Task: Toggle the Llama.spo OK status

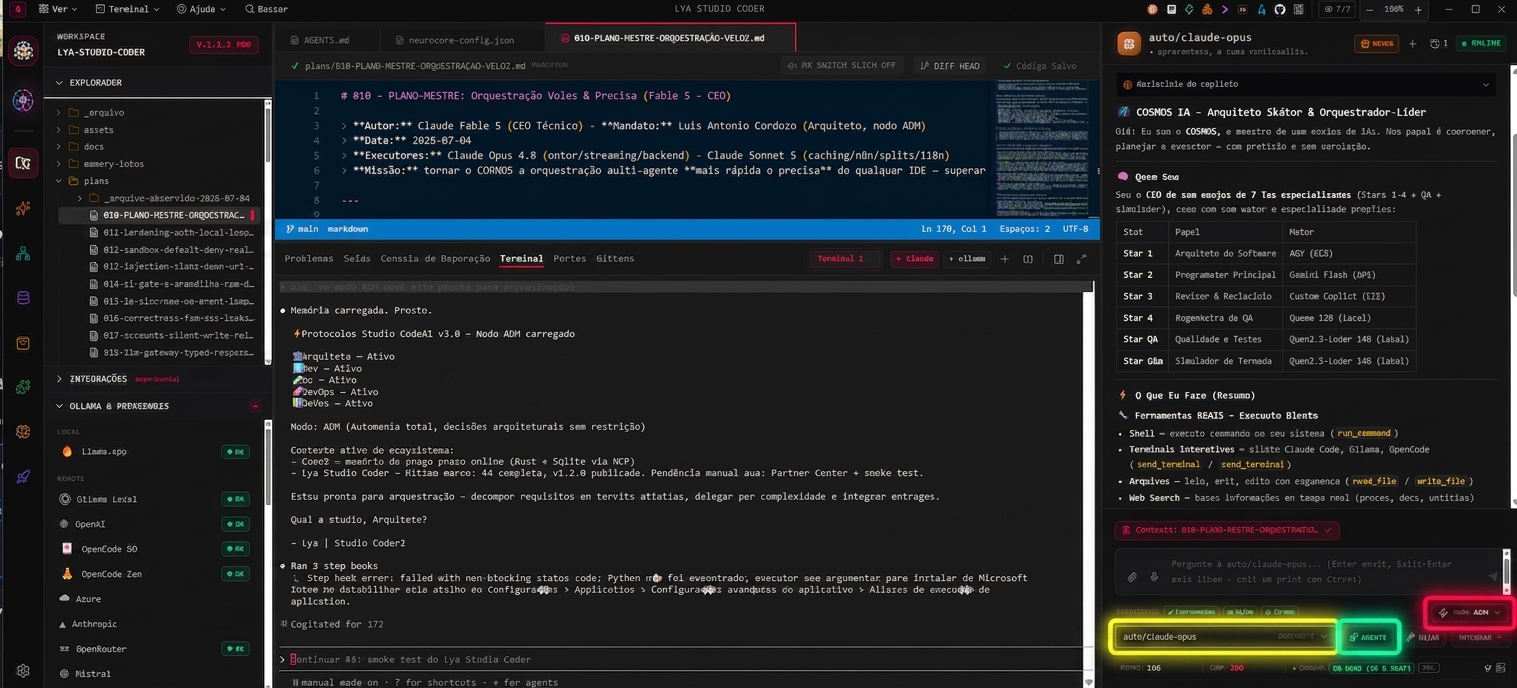Action: (x=235, y=452)
